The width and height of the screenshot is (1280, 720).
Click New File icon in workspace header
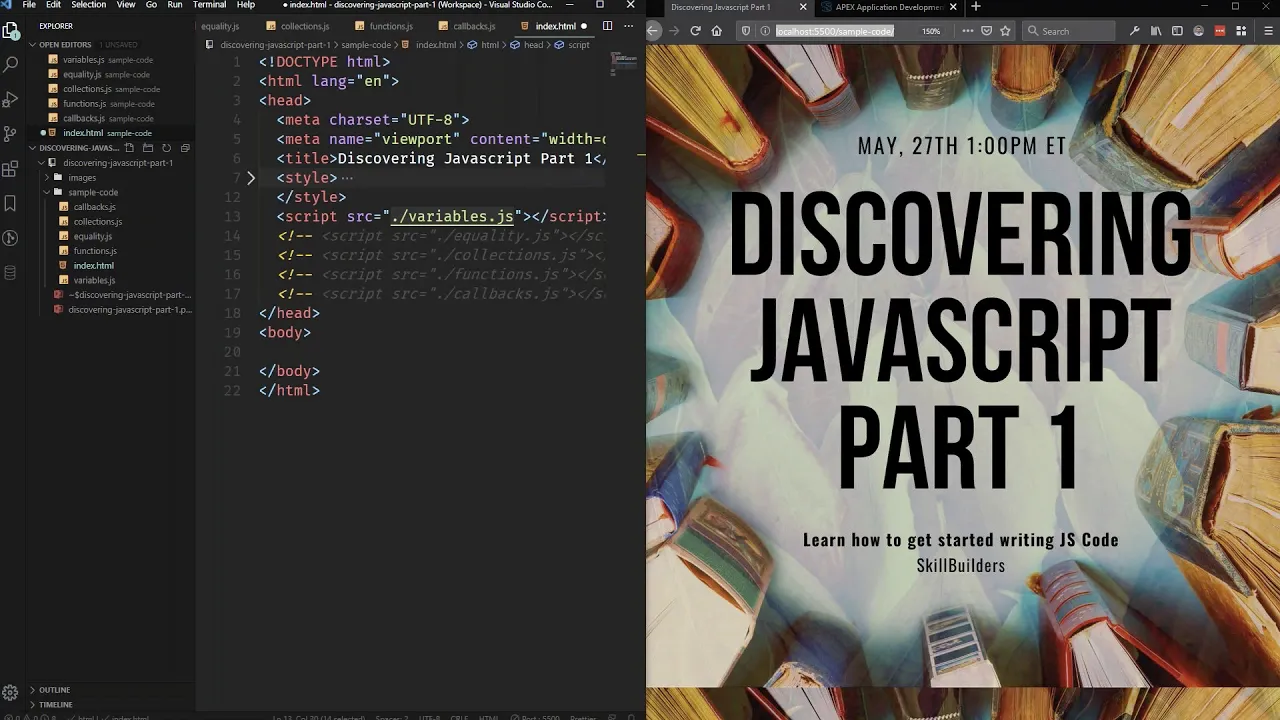tap(129, 148)
